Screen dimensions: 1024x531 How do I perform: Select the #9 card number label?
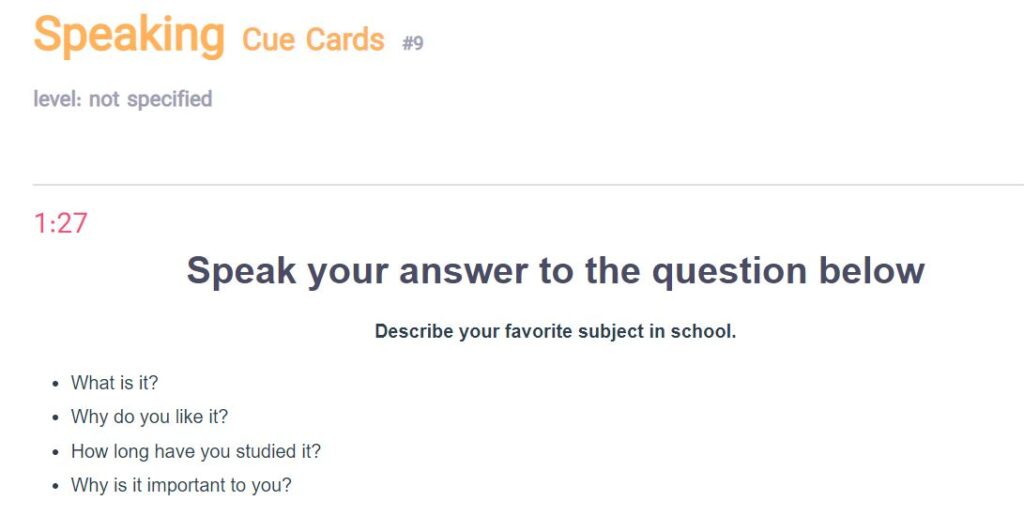[413, 43]
